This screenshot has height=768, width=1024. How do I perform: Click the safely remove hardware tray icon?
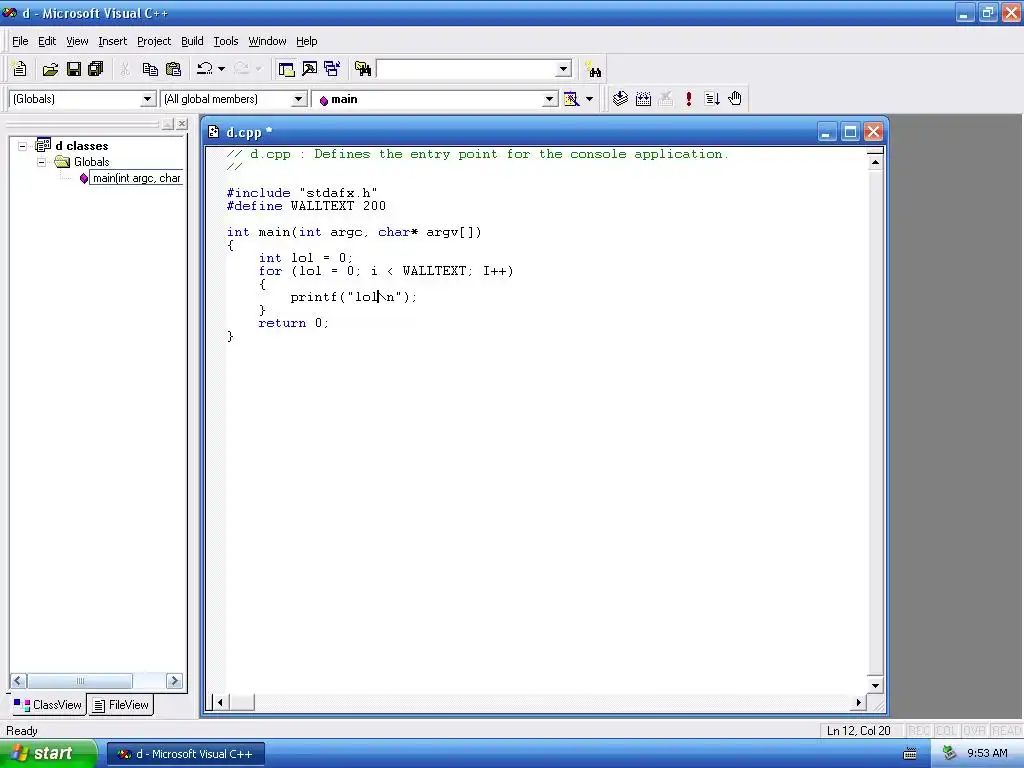pyautogui.click(x=949, y=754)
